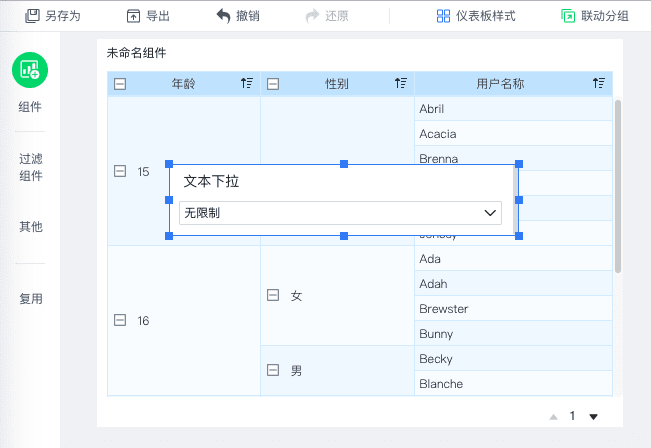Sort the 性别 column
The width and height of the screenshot is (651, 448).
pos(401,84)
